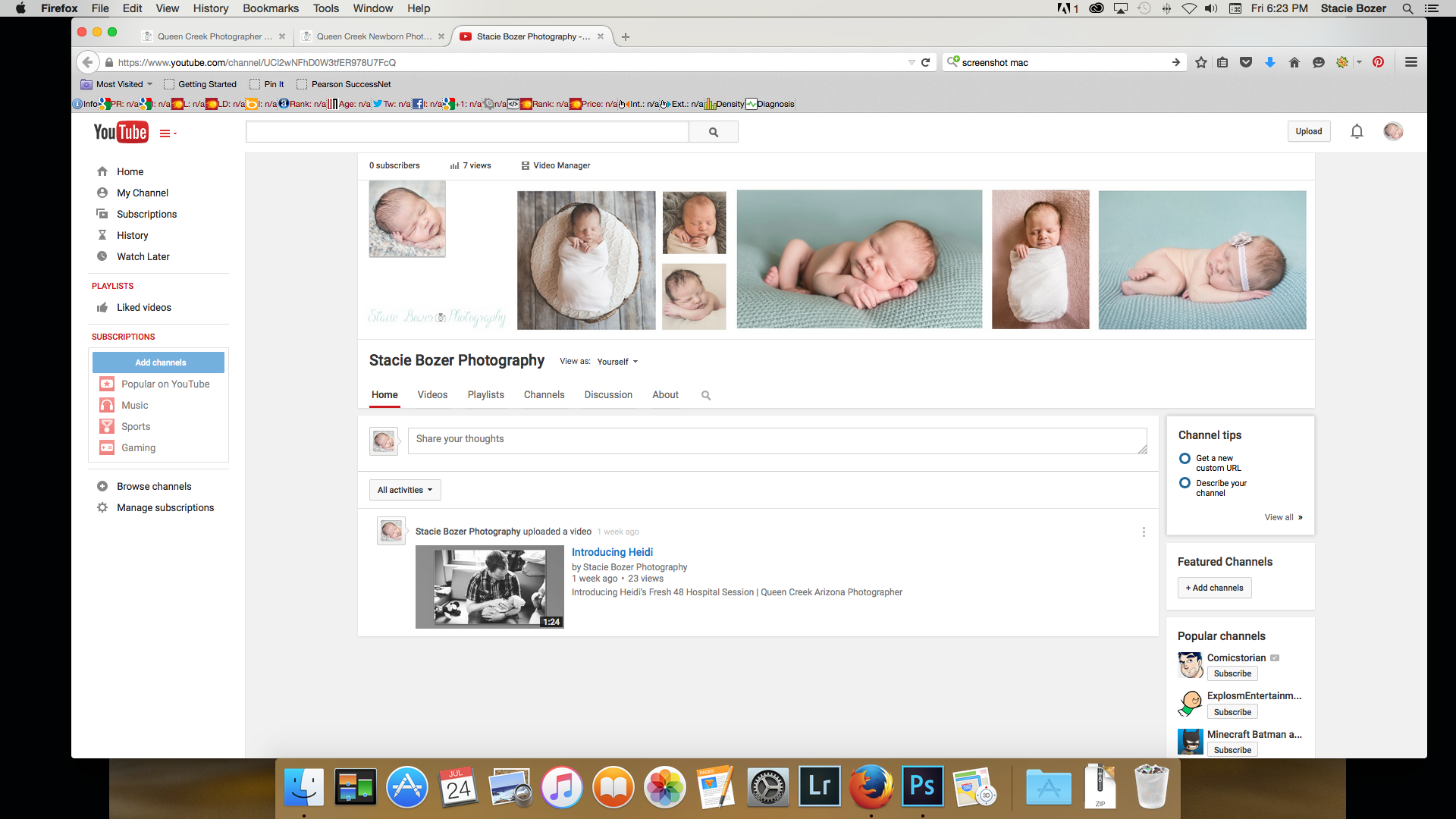Screen dimensions: 1456x819
Task: Expand the toolbar extension dropdown arrow
Action: pyautogui.click(x=1359, y=62)
